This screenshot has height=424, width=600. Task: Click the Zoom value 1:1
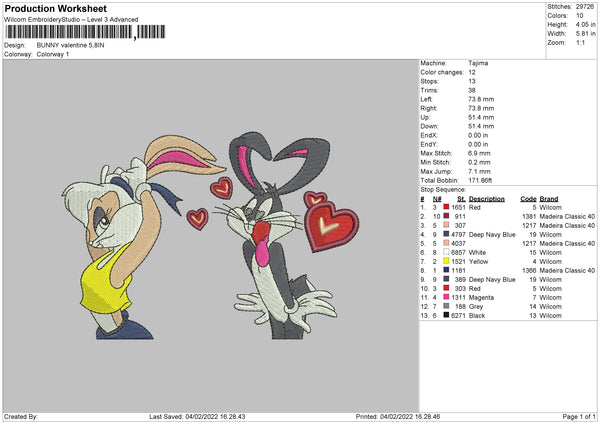coord(580,43)
